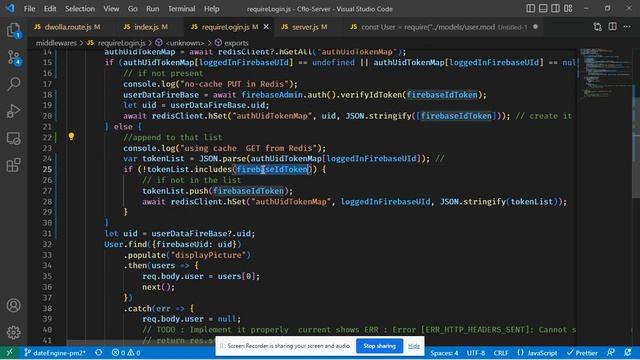640x360 pixels.
Task: Open the File menu
Action: (x=29, y=9)
